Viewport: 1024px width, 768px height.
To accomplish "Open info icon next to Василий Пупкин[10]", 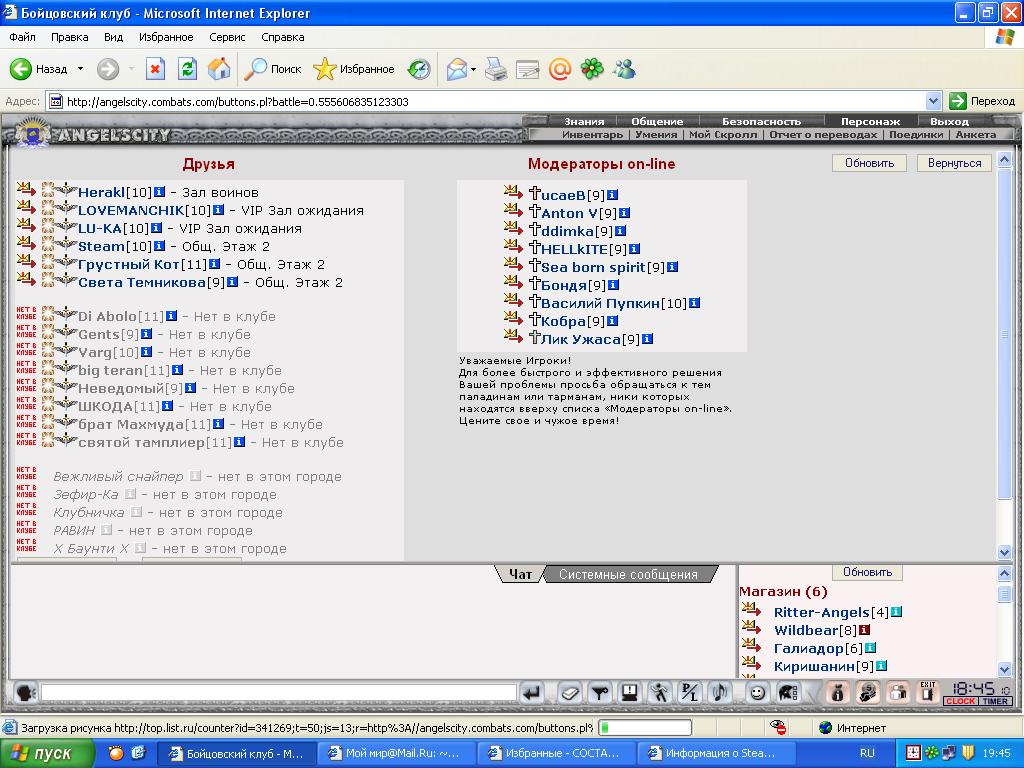I will click(x=694, y=303).
